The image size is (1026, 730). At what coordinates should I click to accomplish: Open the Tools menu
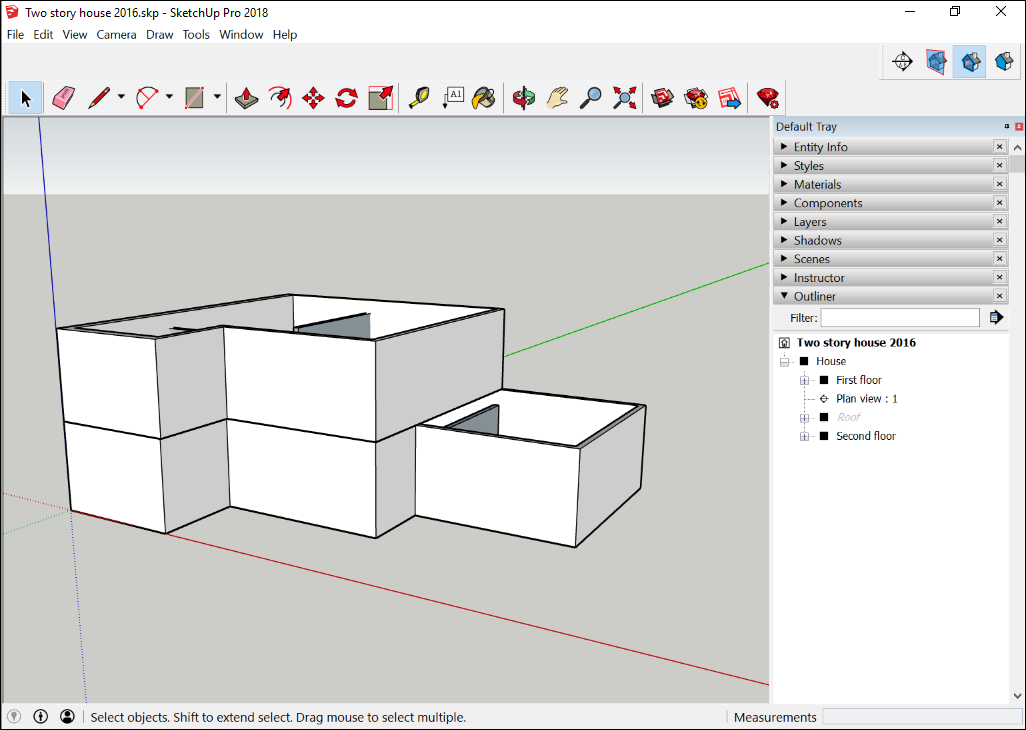coord(196,35)
